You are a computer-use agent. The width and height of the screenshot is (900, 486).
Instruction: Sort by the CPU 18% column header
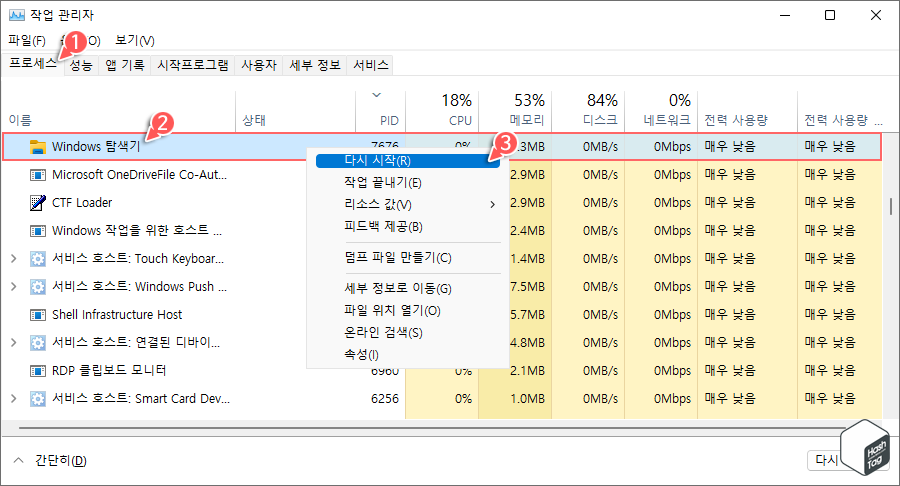(442, 111)
